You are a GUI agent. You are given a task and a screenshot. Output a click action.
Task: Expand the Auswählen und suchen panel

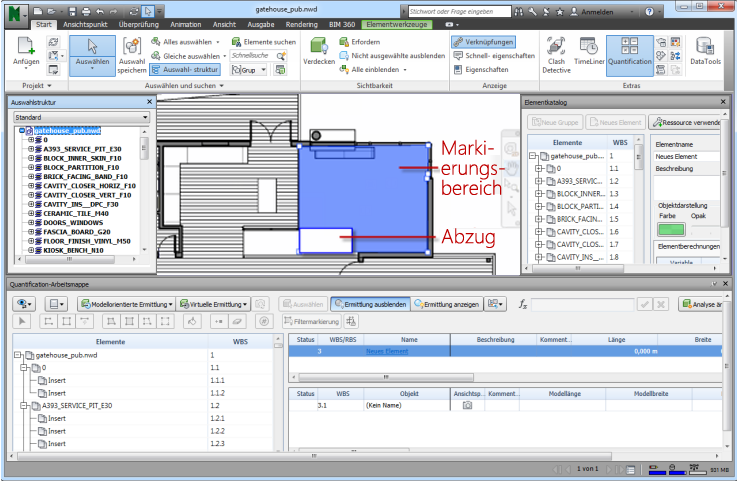coord(184,86)
